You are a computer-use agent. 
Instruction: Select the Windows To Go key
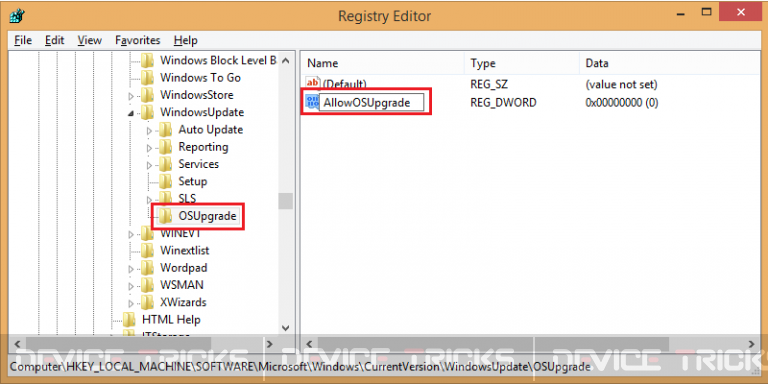tap(200, 77)
